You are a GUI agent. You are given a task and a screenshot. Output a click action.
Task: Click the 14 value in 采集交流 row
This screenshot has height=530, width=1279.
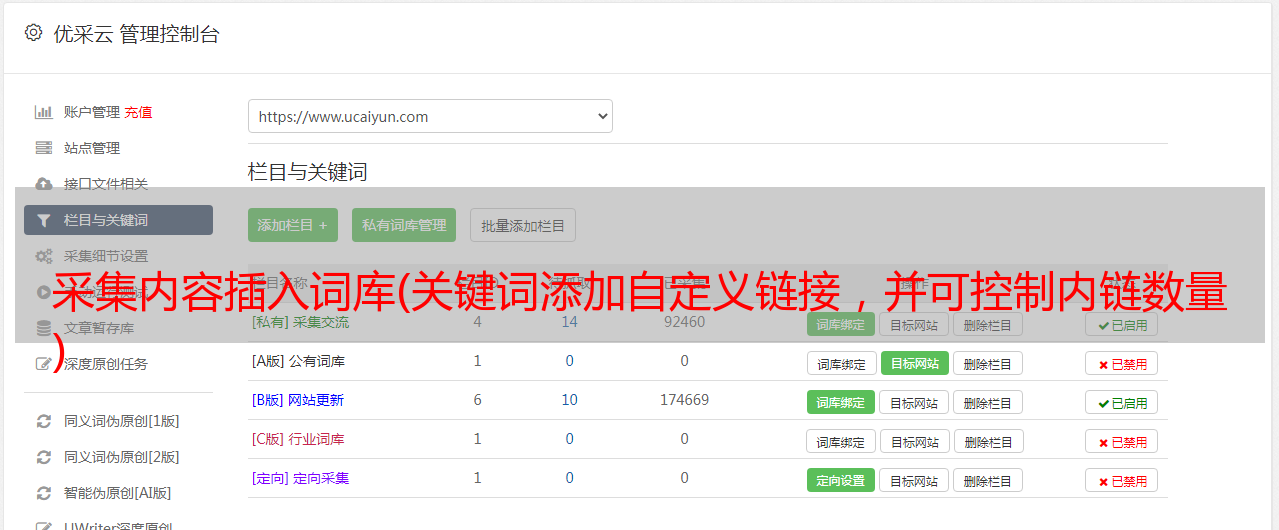[570, 323]
